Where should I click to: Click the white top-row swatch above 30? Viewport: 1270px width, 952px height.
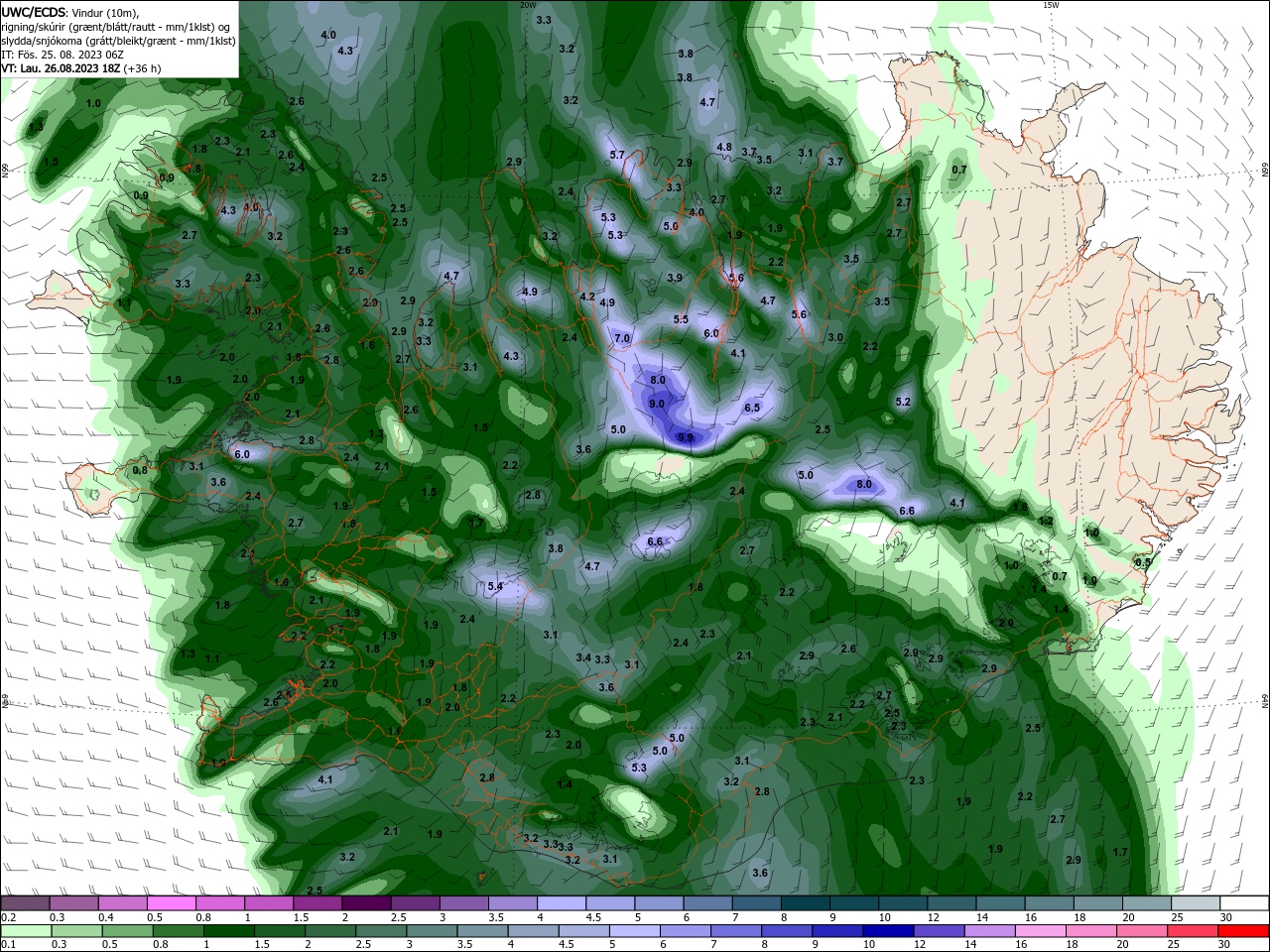click(1243, 902)
